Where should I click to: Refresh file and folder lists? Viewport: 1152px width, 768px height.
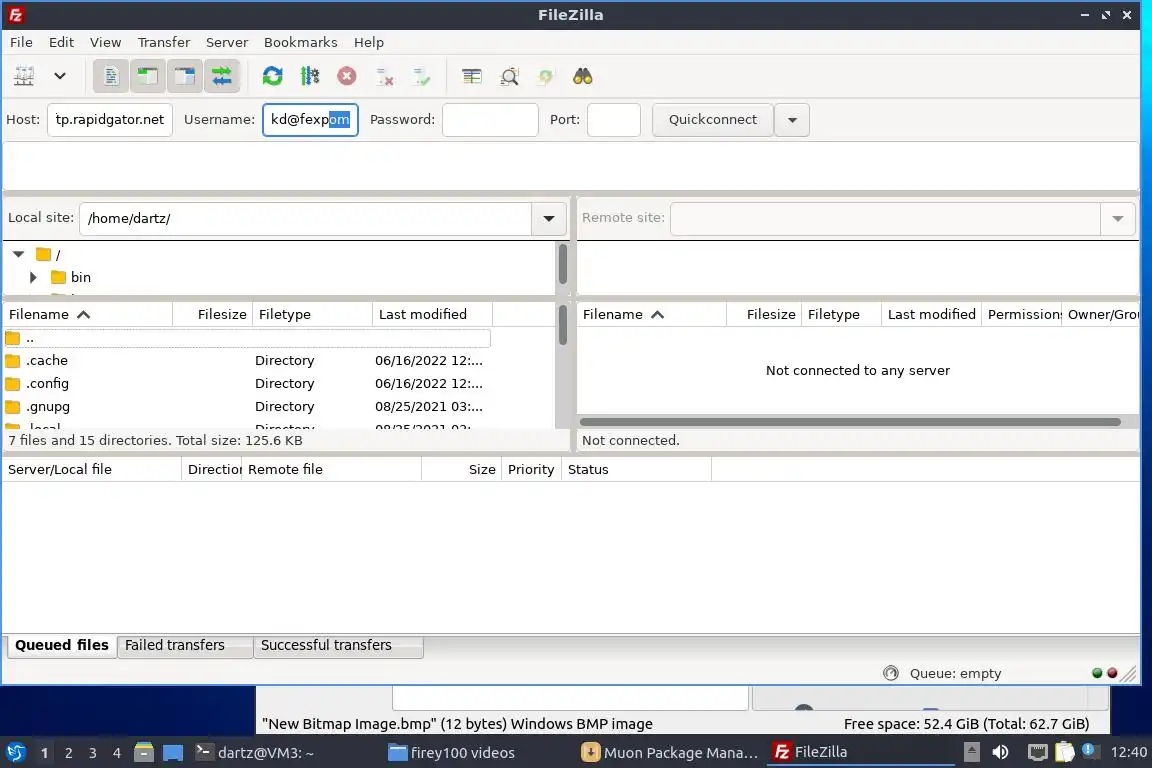tap(273, 76)
